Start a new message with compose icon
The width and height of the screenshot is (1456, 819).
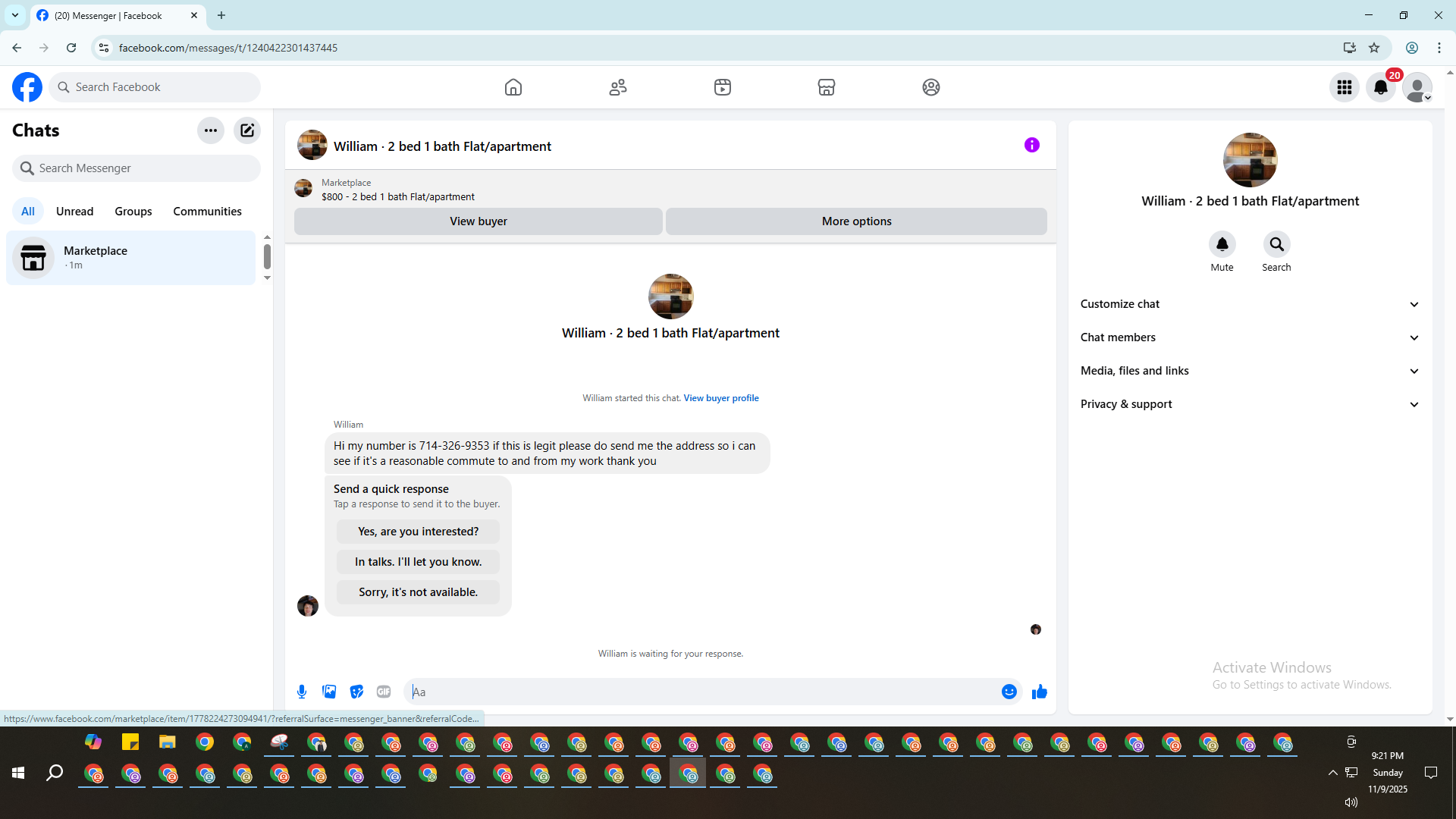click(x=247, y=130)
